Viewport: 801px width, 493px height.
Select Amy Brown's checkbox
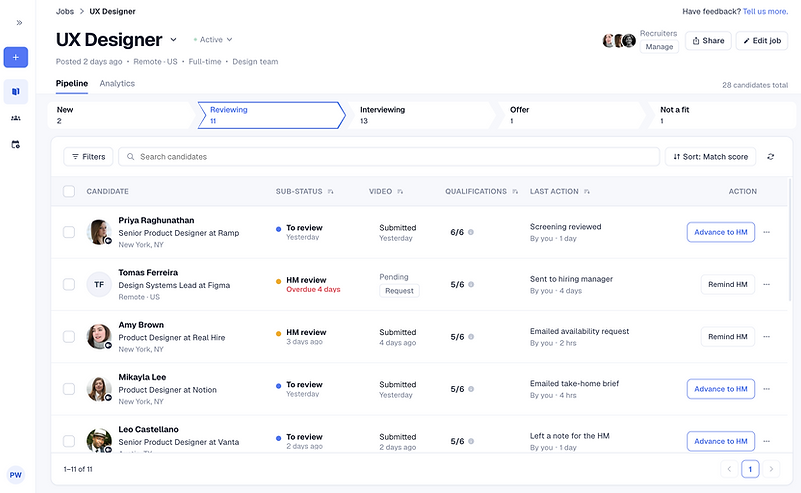click(x=69, y=337)
